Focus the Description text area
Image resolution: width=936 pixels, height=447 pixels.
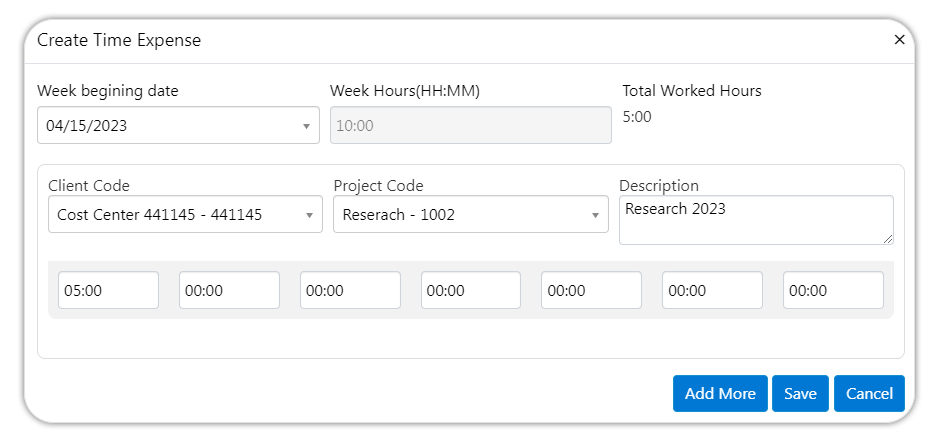[755, 219]
